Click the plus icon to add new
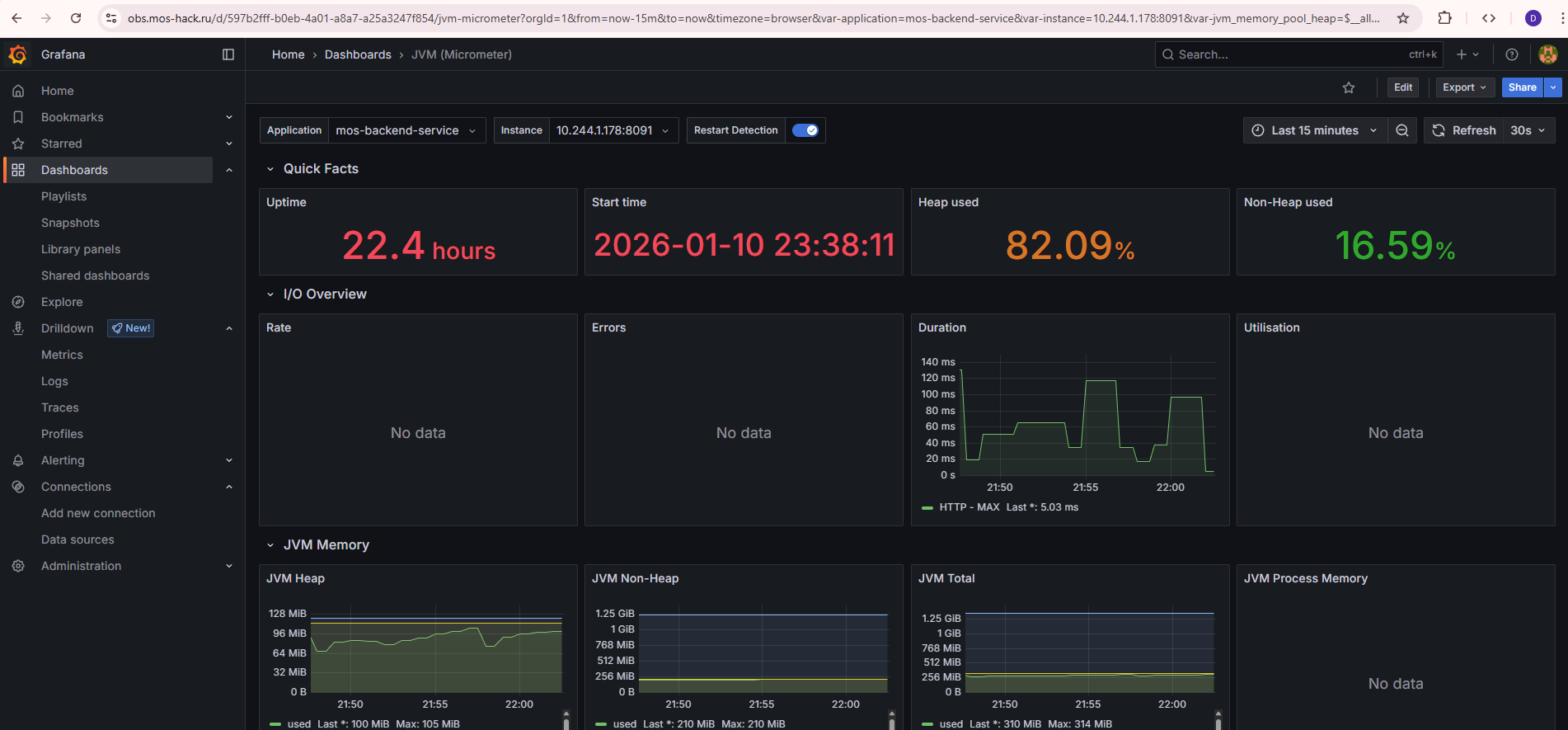 (1462, 54)
